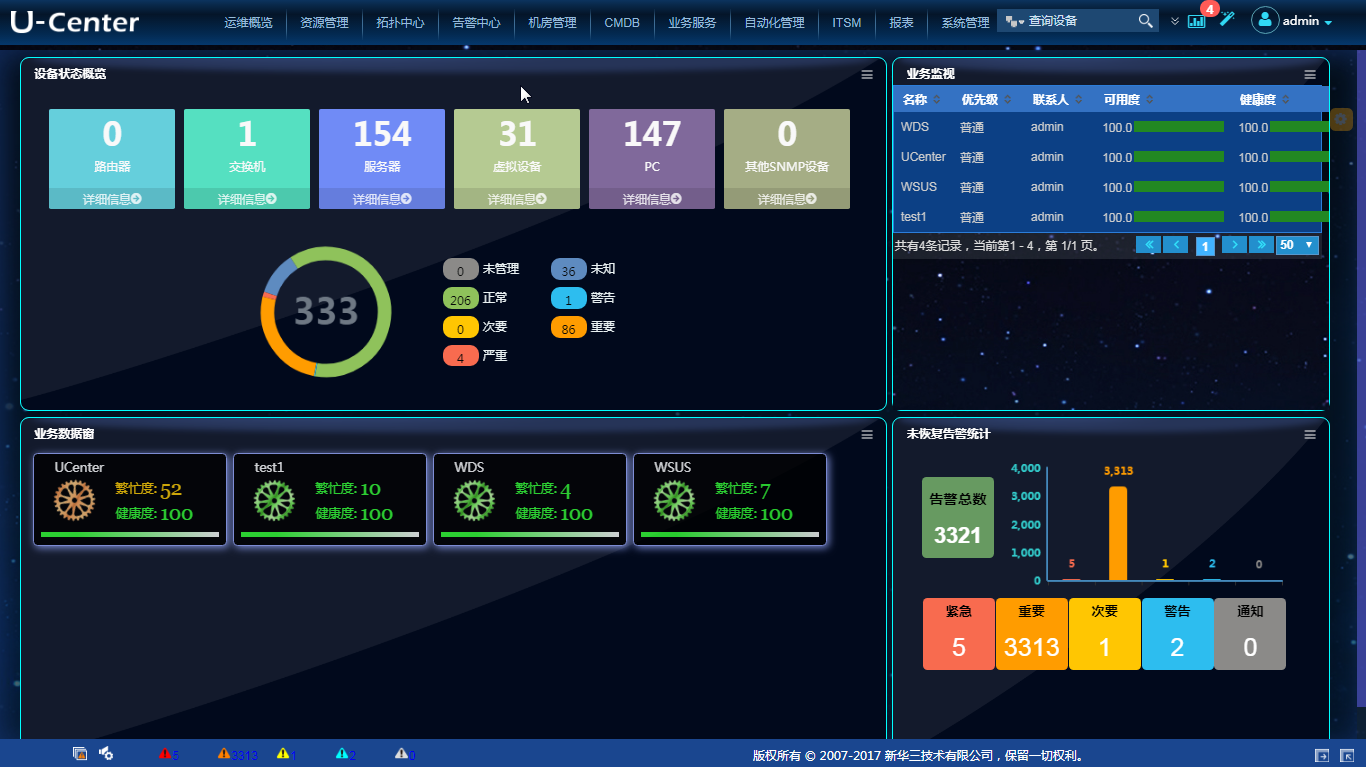This screenshot has width=1366, height=767.
Task: Click the gears icon in status bar
Action: 105,753
